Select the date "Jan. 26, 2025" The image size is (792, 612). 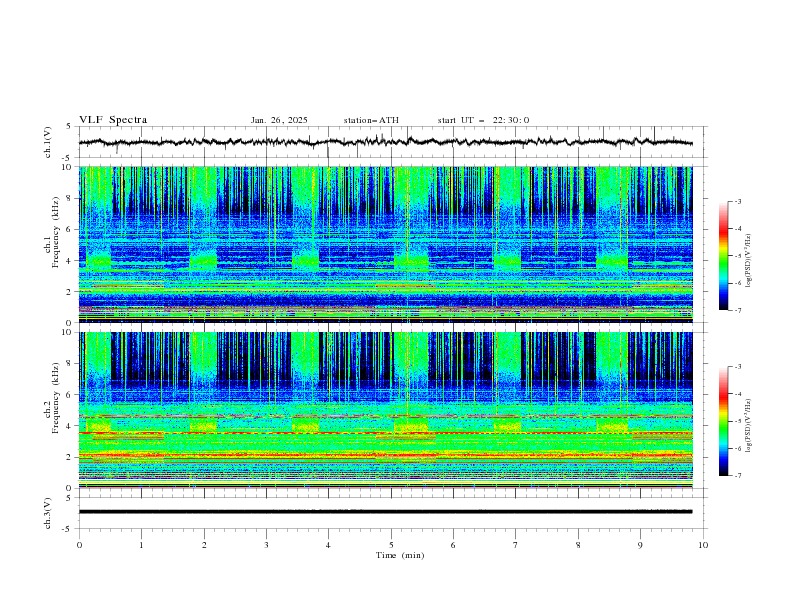tap(279, 120)
